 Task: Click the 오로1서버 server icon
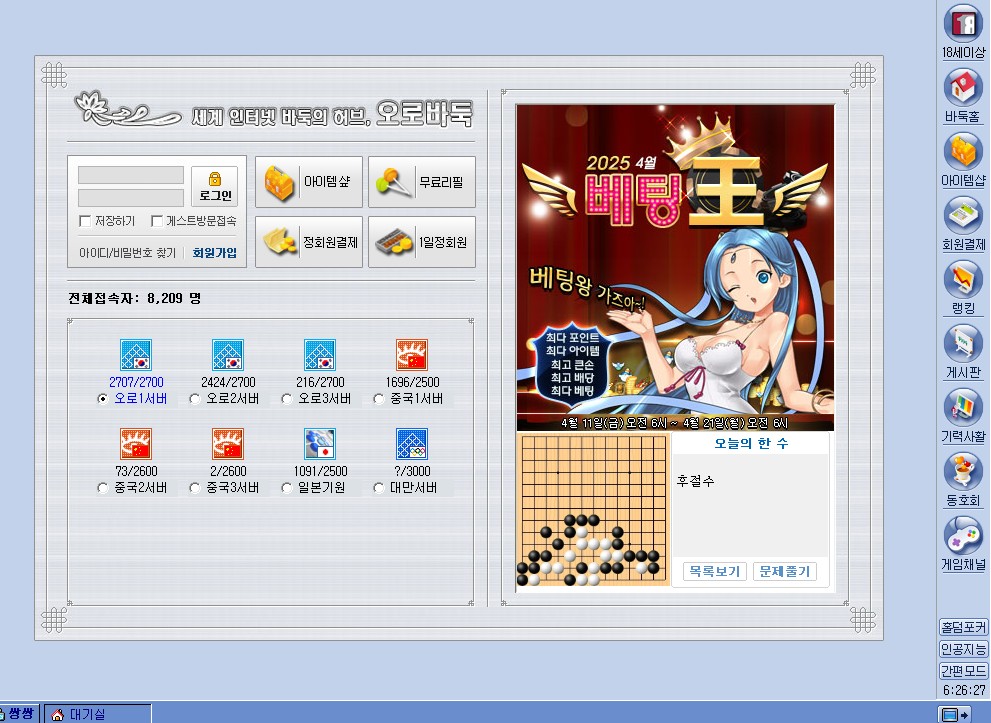pyautogui.click(x=136, y=355)
